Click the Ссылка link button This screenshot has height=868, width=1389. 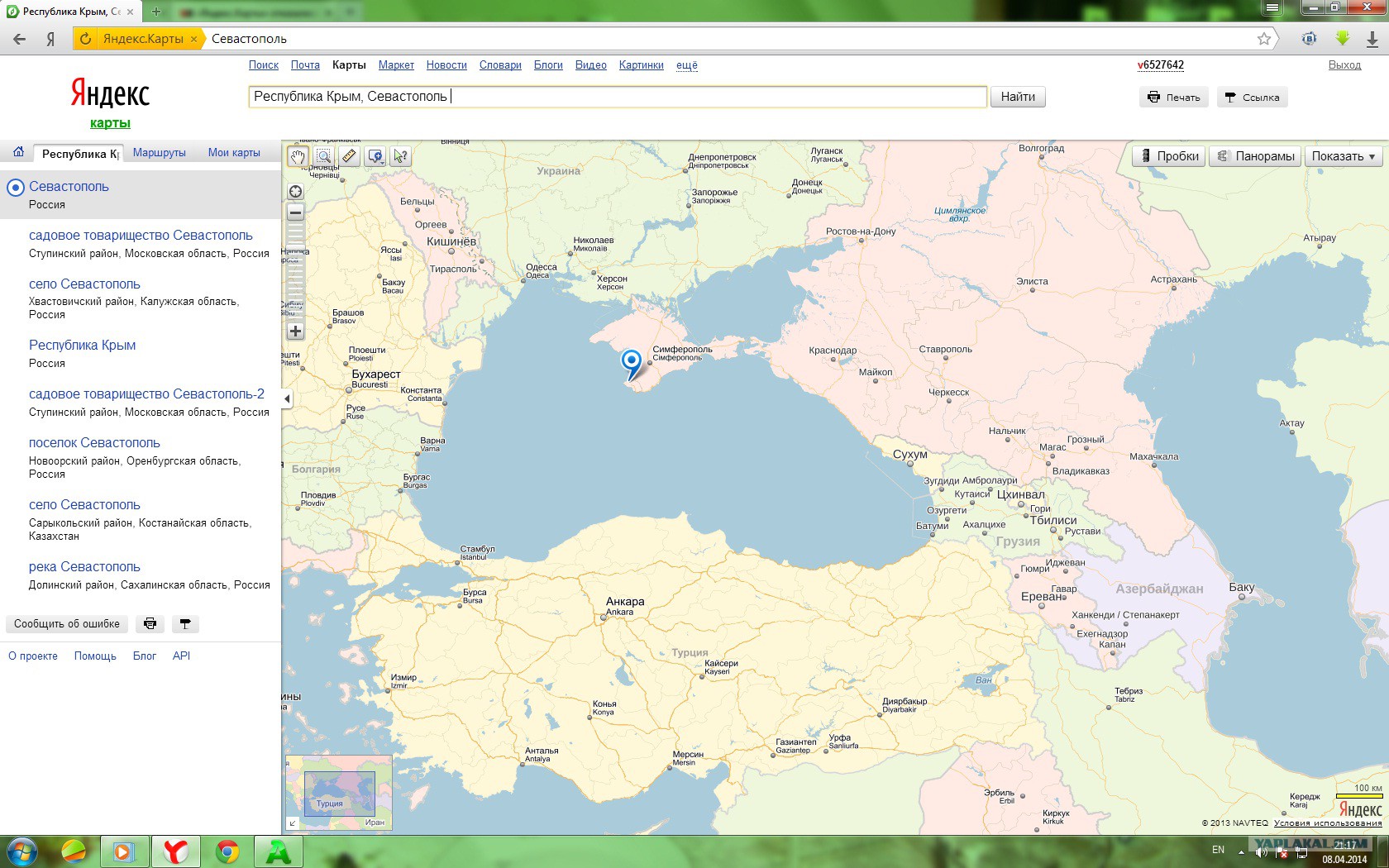[1252, 98]
